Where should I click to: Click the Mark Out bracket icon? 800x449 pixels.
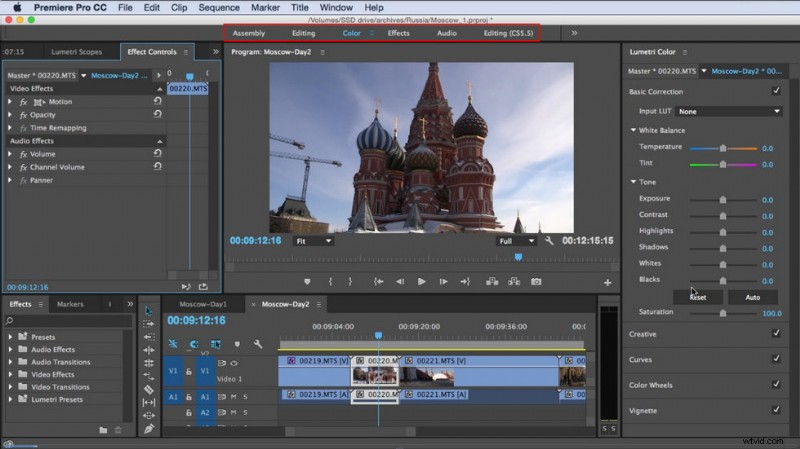coord(350,282)
